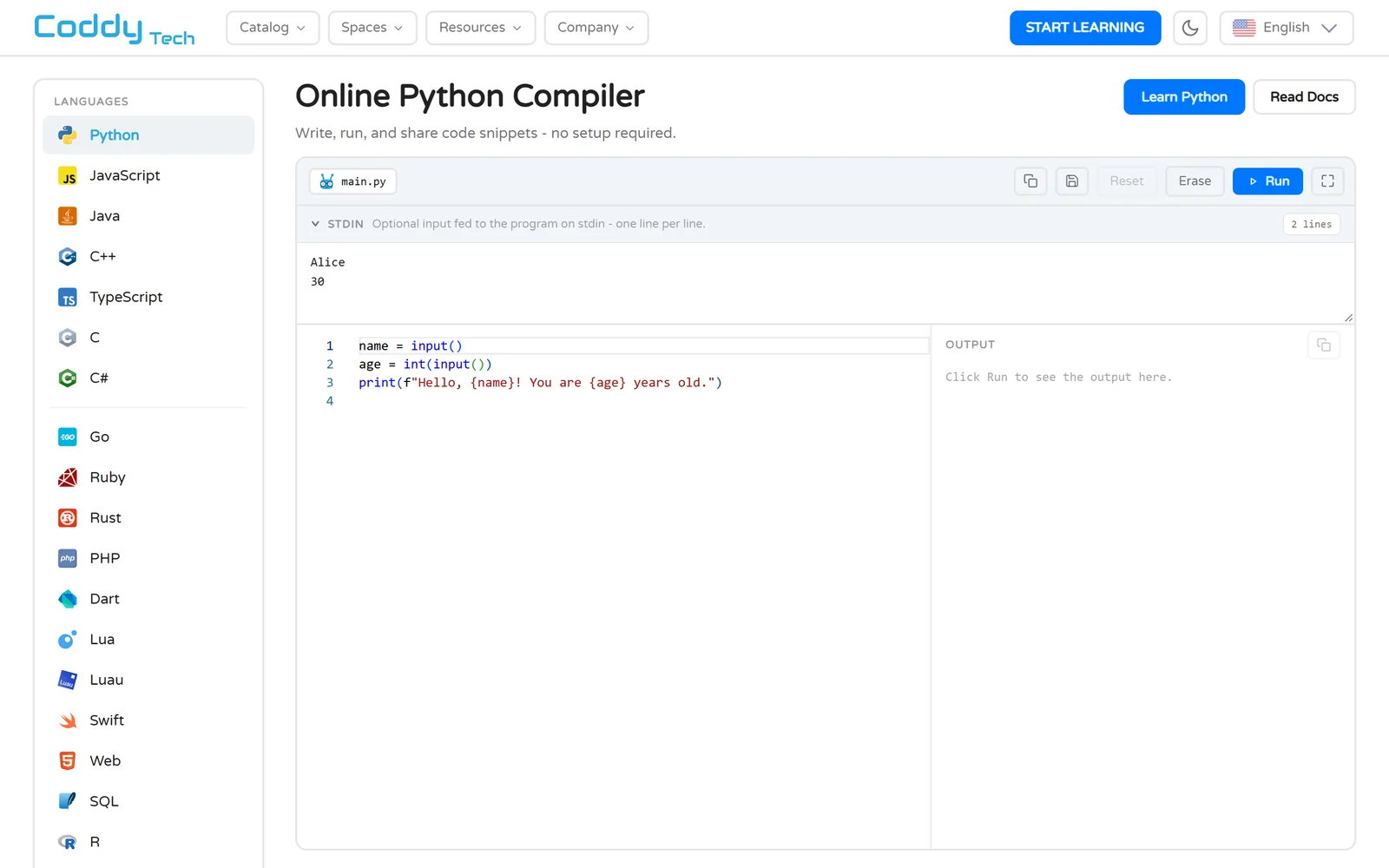Image resolution: width=1389 pixels, height=868 pixels.
Task: Select the Java icon in languages
Action: click(68, 216)
